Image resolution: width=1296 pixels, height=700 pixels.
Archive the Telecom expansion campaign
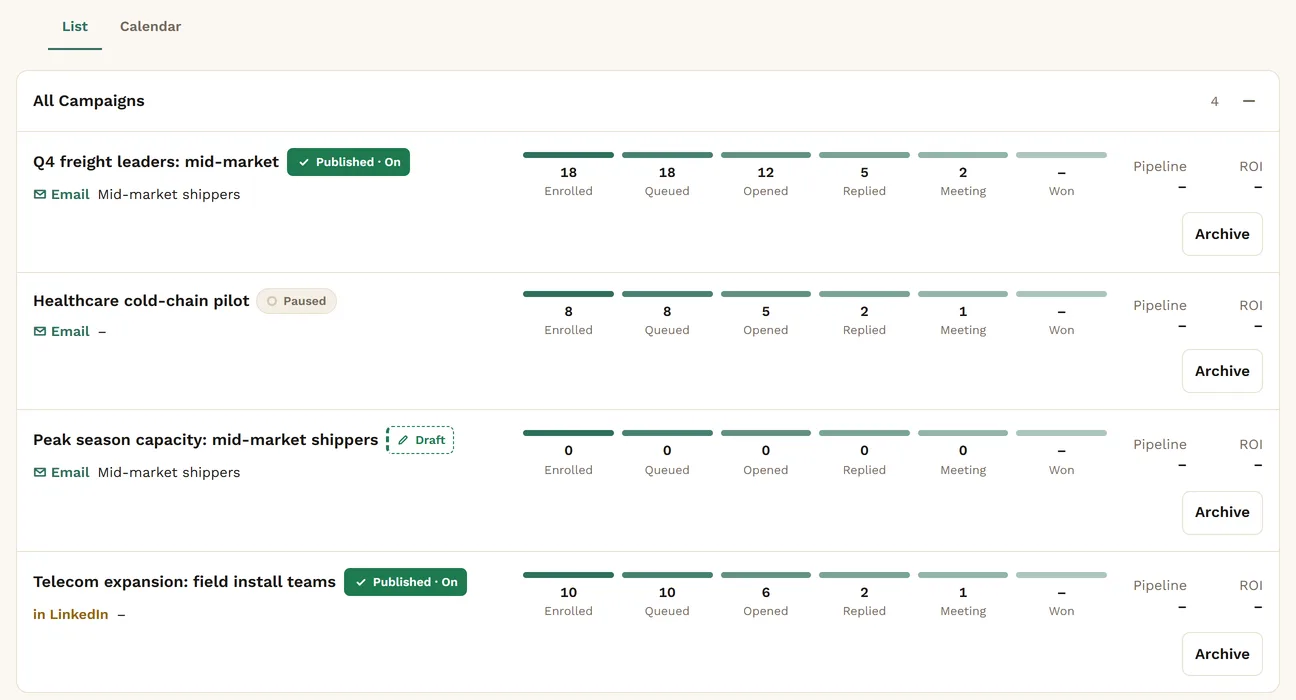click(1222, 654)
